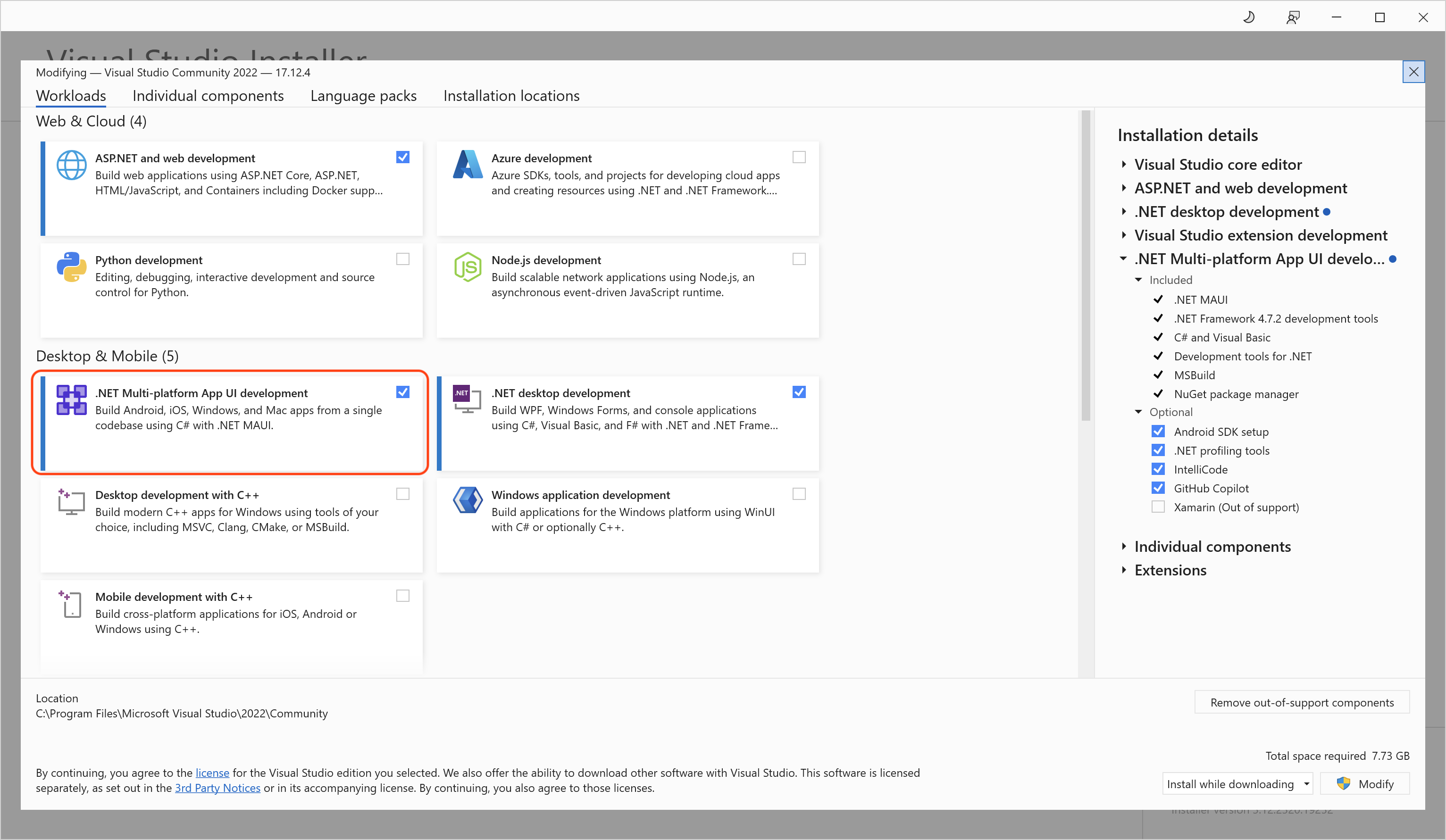The height and width of the screenshot is (840, 1446).
Task: Expand Visual Studio core editor details
Action: coord(1123,165)
